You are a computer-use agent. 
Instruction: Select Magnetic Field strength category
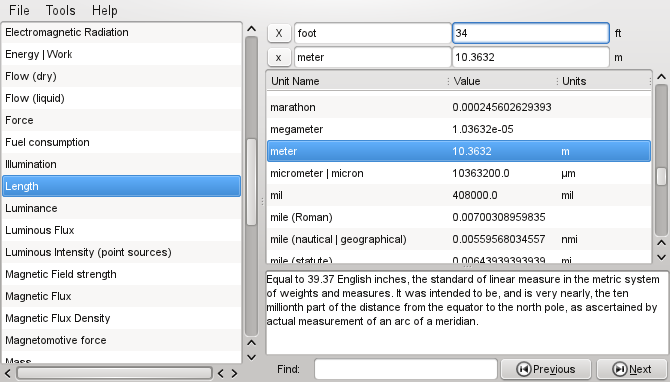121,274
